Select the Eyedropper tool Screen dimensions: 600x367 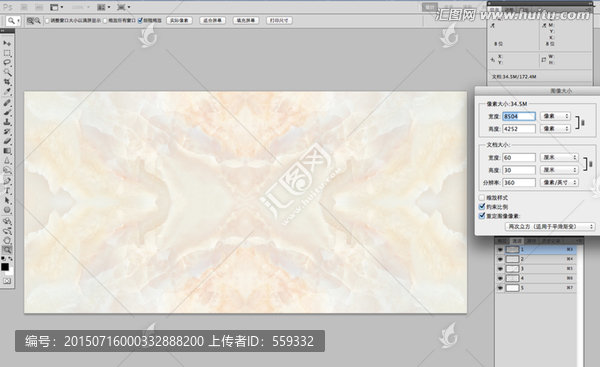click(7, 91)
